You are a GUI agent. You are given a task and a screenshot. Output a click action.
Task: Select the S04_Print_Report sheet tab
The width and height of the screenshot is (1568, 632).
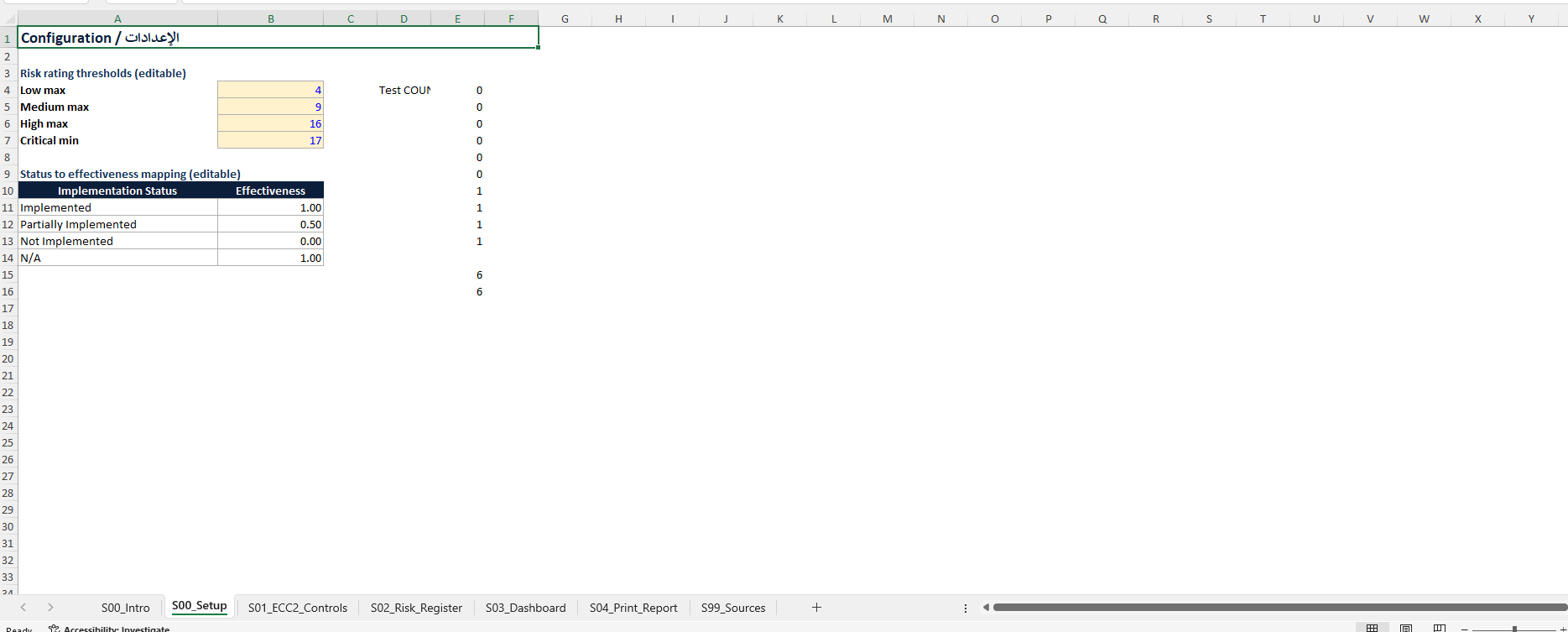(x=633, y=608)
